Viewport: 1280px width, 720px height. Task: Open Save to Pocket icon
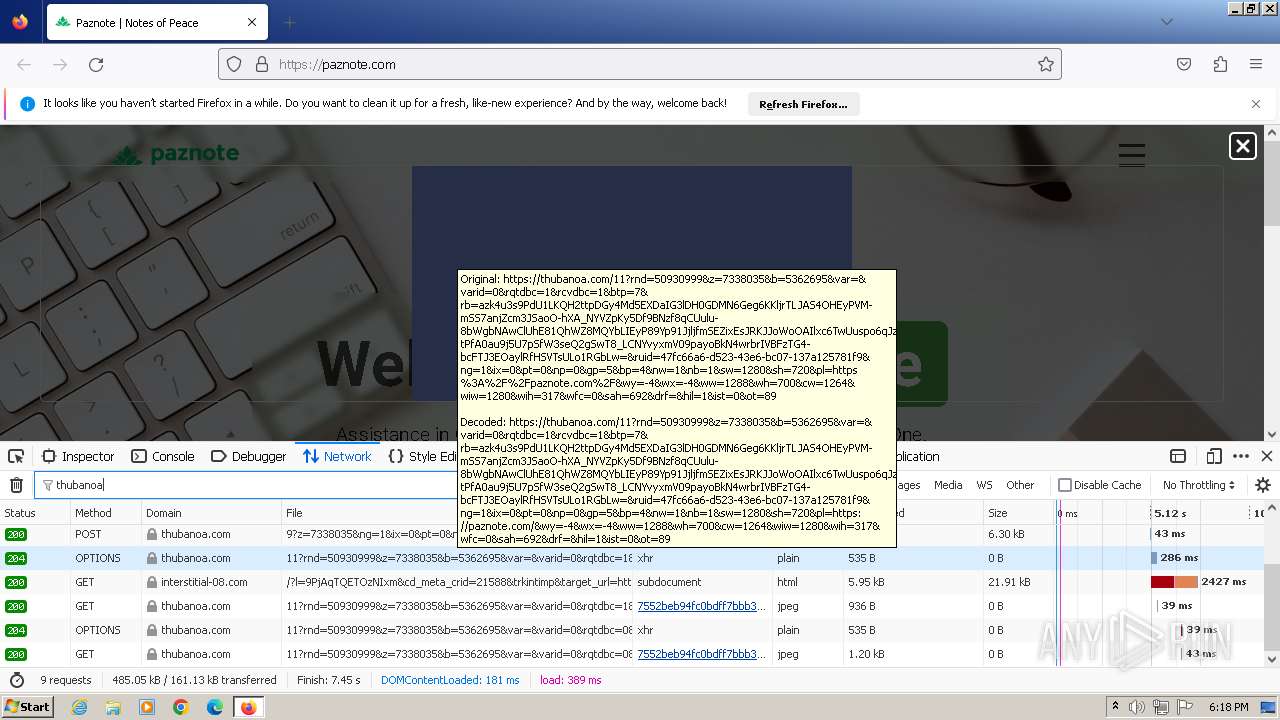[x=1184, y=64]
